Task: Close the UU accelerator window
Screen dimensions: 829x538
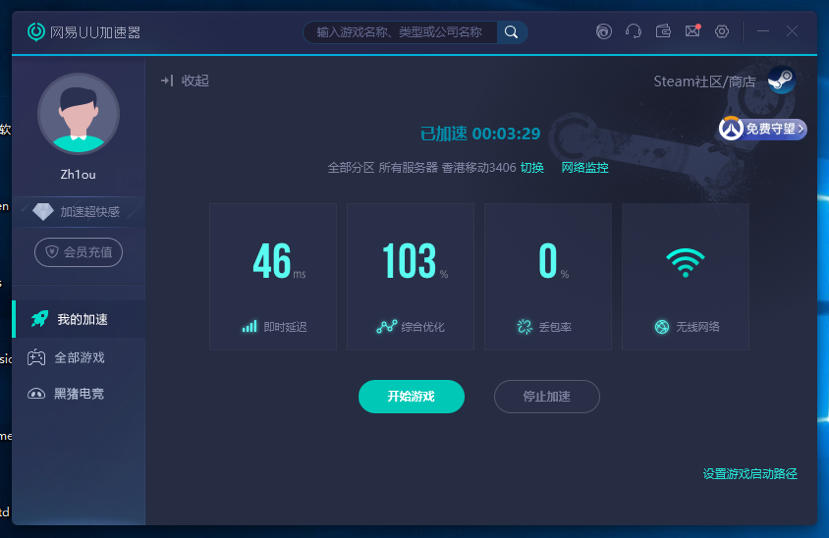Action: click(x=792, y=31)
